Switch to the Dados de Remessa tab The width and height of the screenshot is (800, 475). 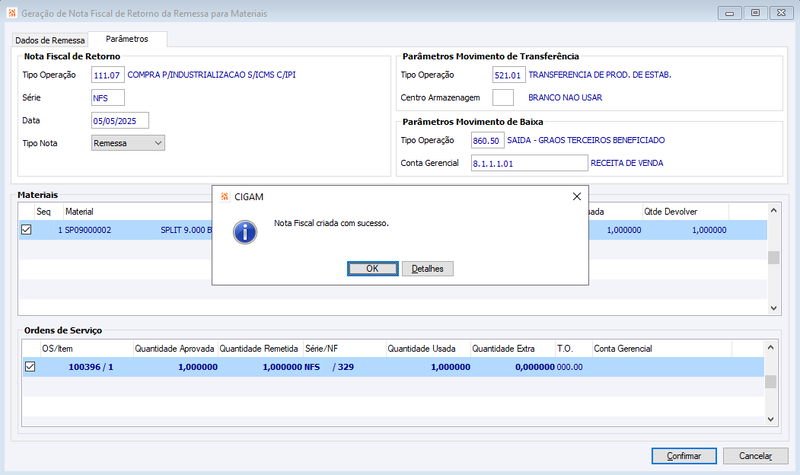tap(50, 40)
